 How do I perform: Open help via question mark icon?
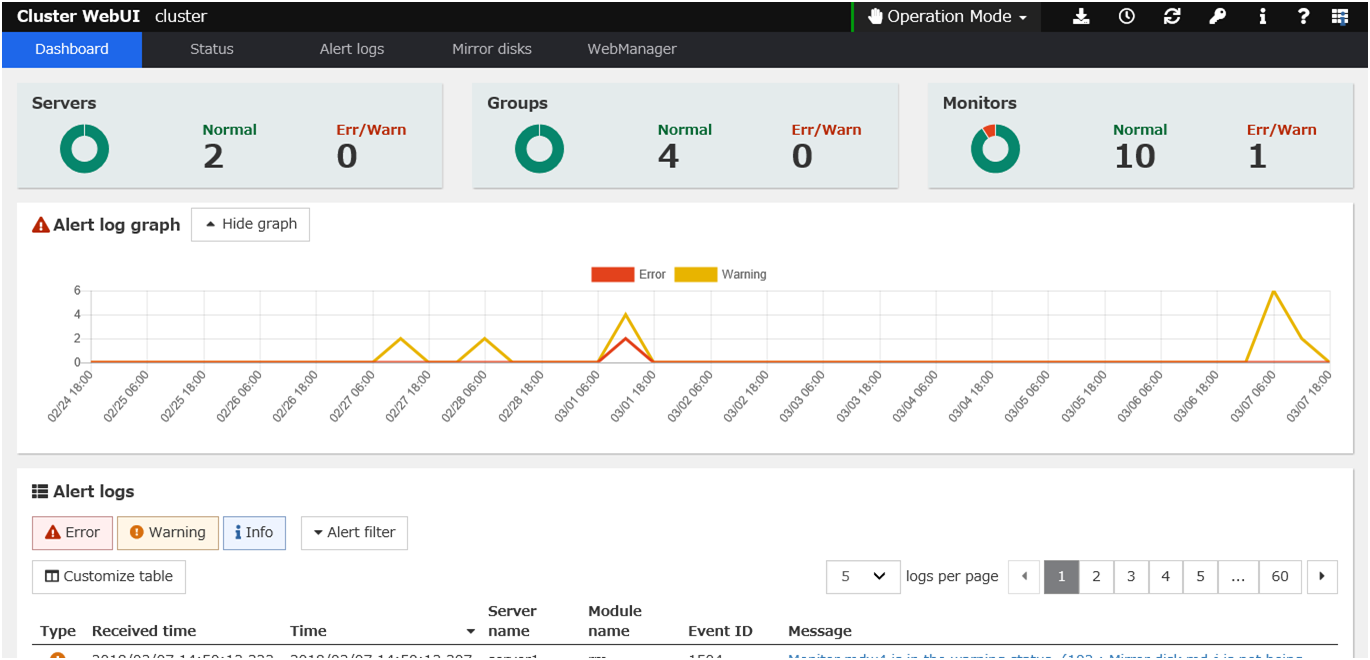point(1303,17)
